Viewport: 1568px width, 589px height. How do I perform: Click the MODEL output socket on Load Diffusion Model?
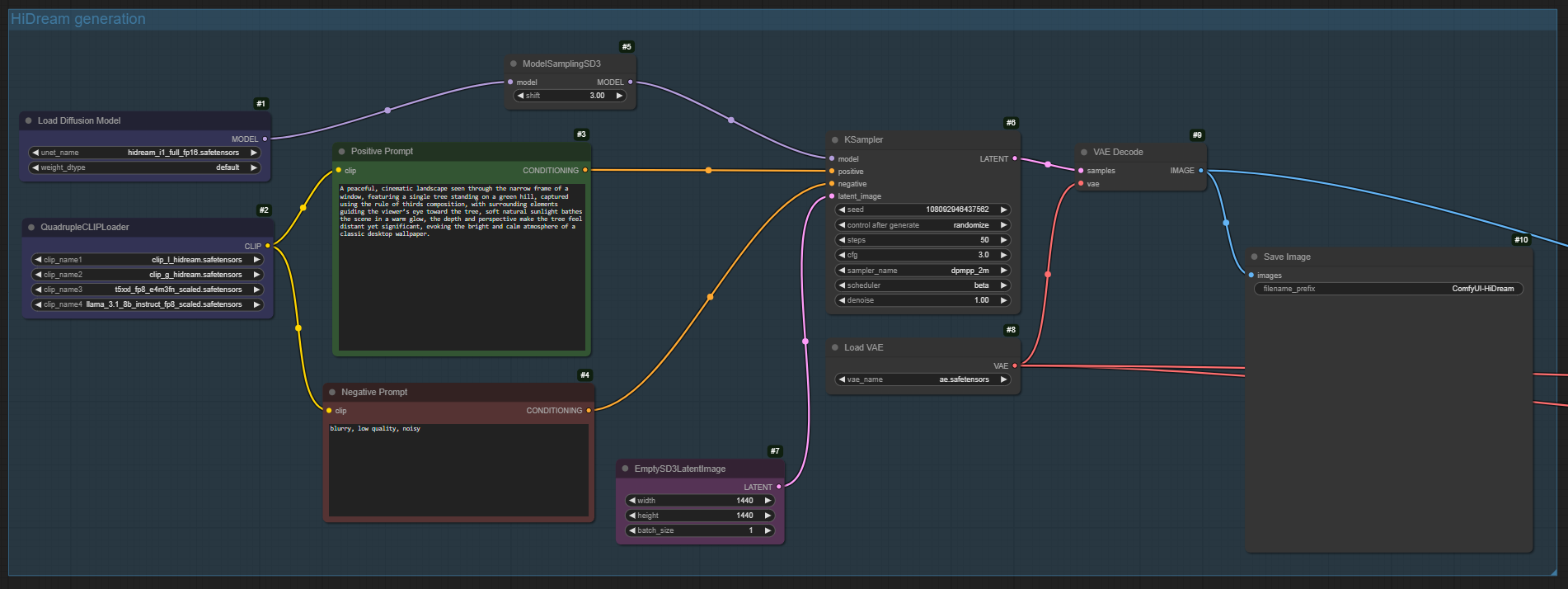click(x=265, y=139)
